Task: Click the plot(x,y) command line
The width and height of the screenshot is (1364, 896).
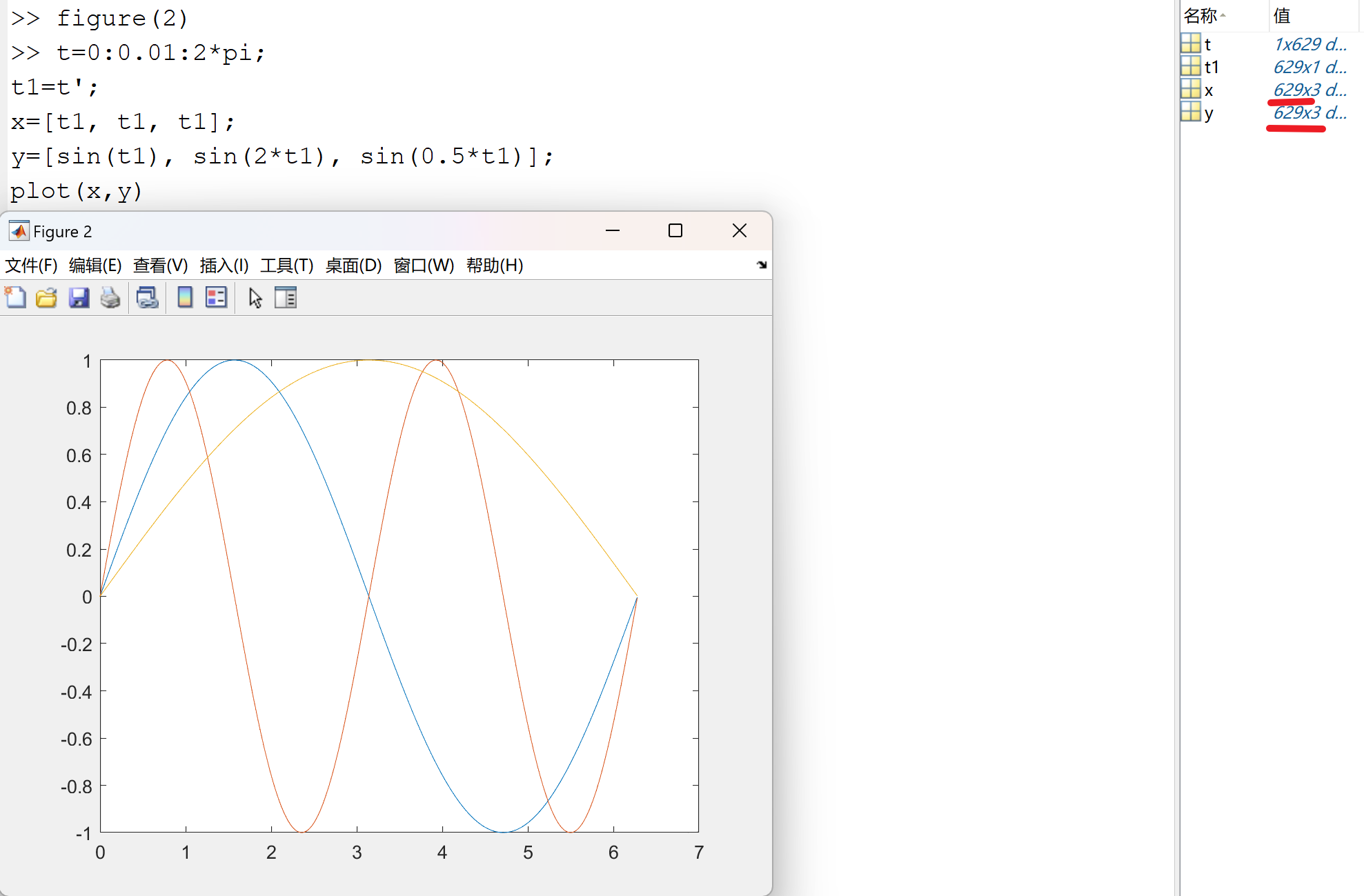Action: [x=76, y=190]
